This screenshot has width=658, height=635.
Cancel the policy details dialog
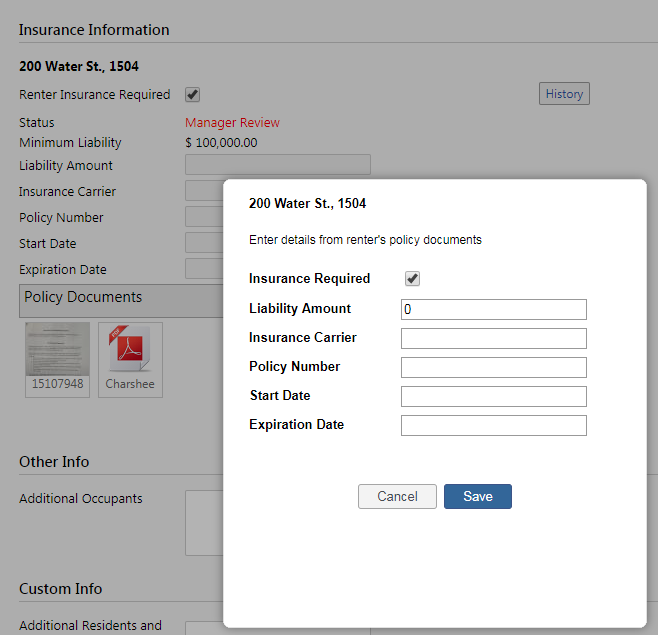[x=397, y=497]
